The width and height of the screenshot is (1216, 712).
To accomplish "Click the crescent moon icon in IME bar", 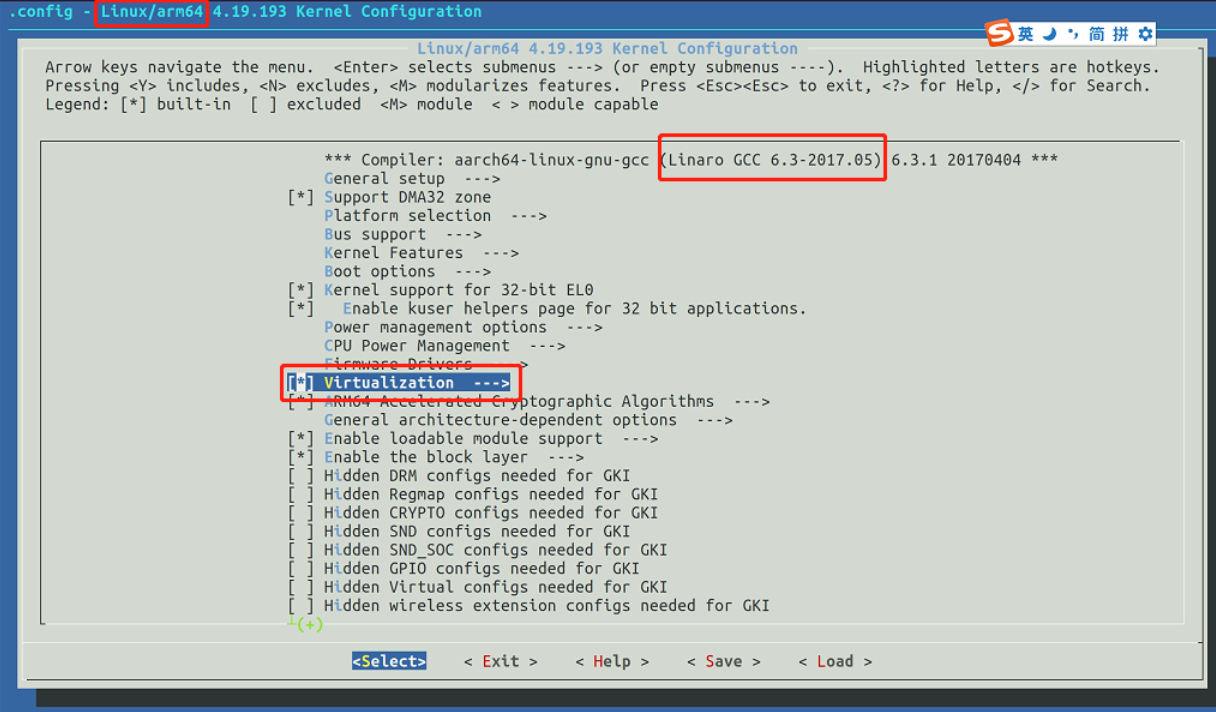I will tap(1049, 34).
